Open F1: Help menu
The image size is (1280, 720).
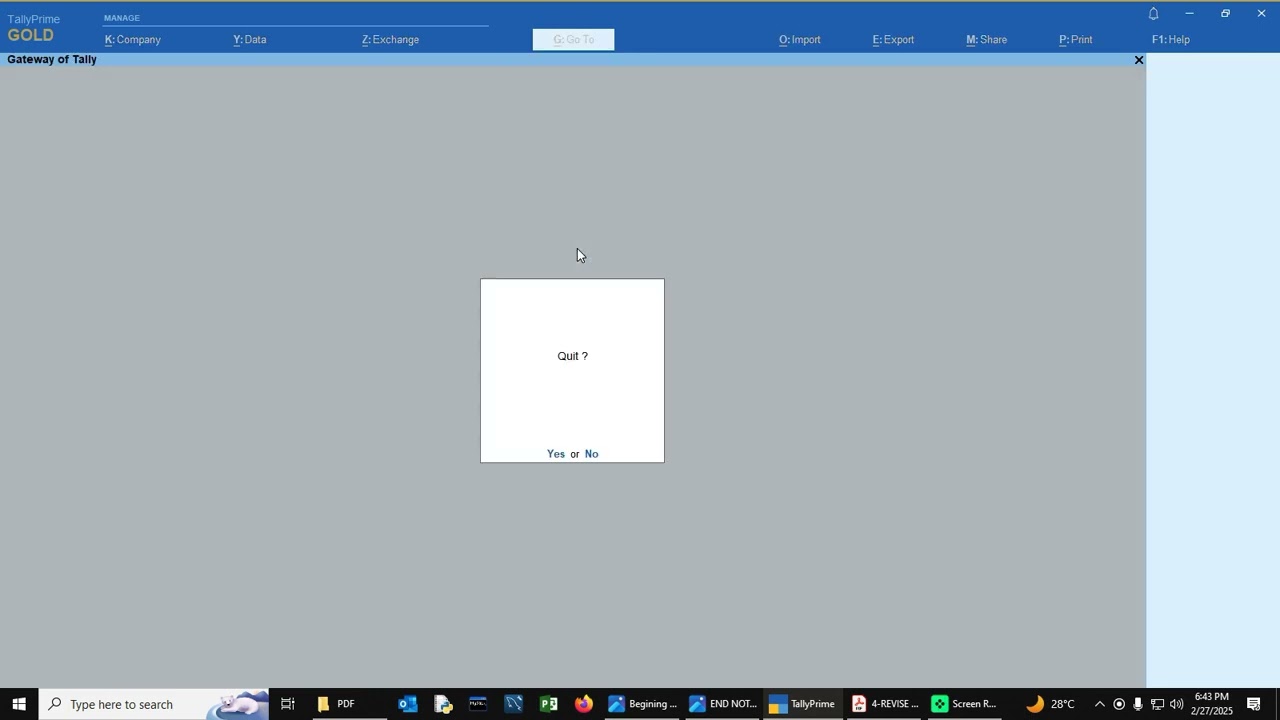[x=1171, y=40]
